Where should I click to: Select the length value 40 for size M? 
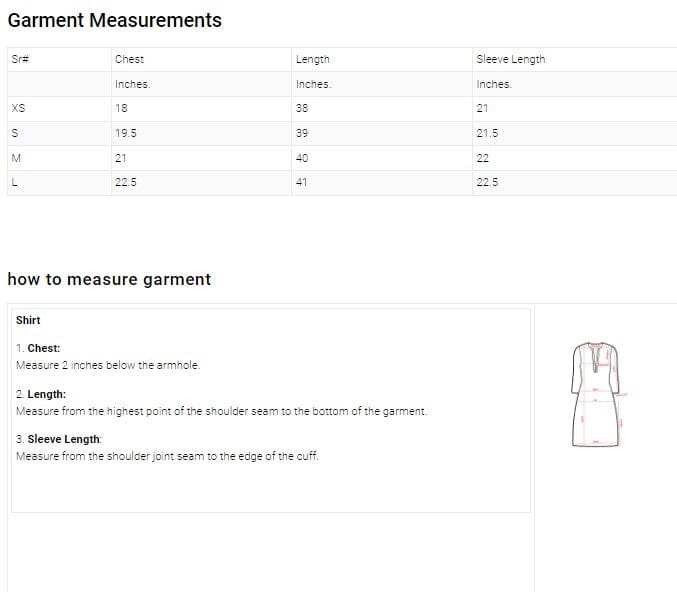302,158
